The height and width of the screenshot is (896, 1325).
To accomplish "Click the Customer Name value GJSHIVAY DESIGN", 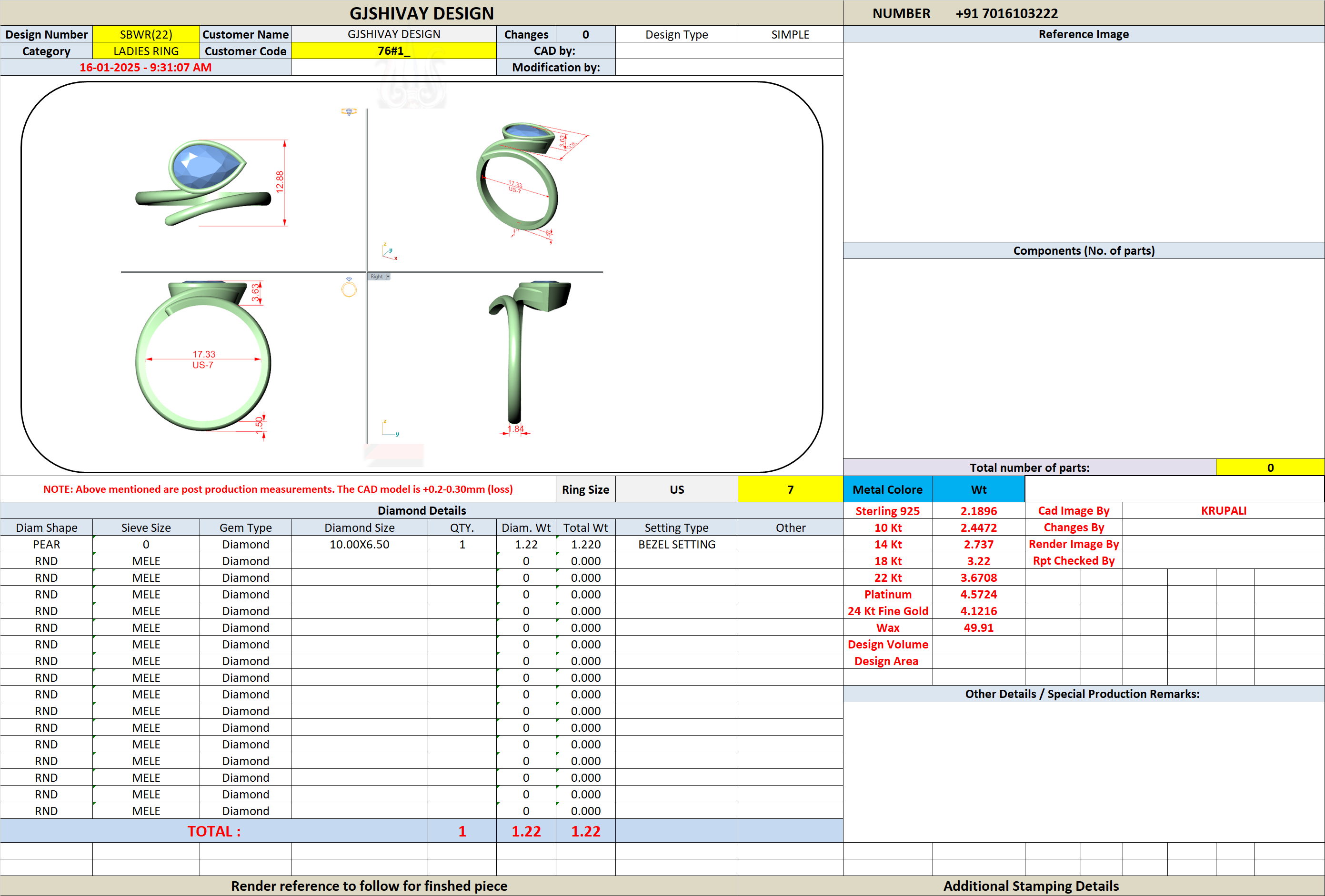I will tap(394, 34).
